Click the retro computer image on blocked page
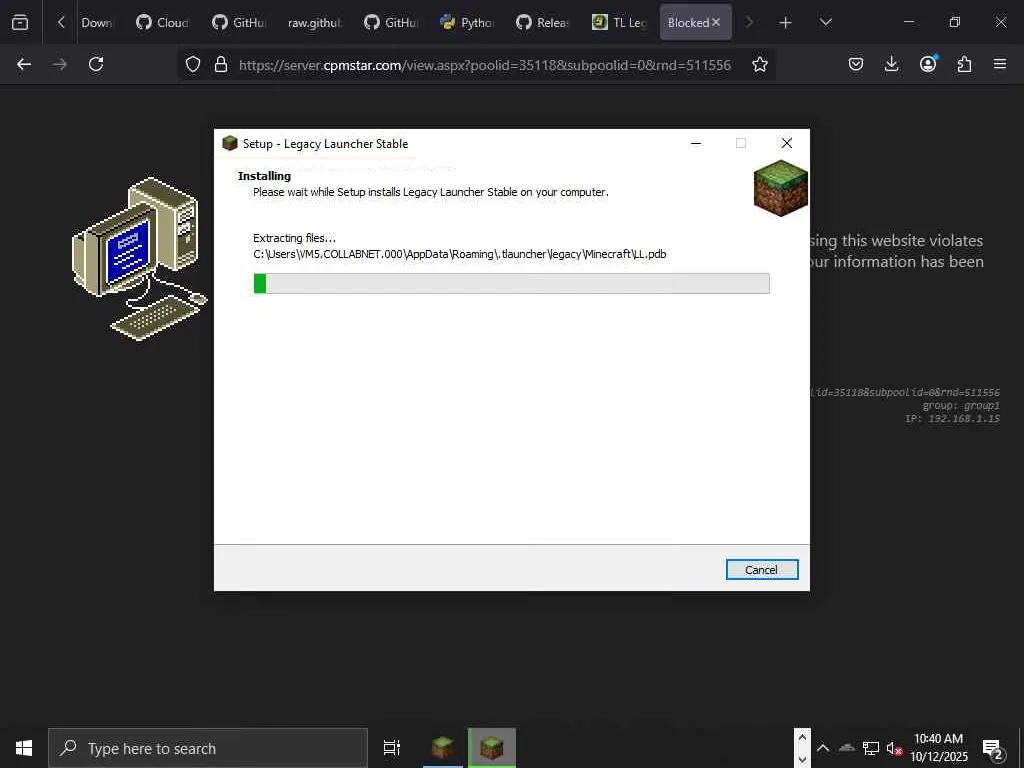Screen dimensions: 1024x768 (139, 259)
